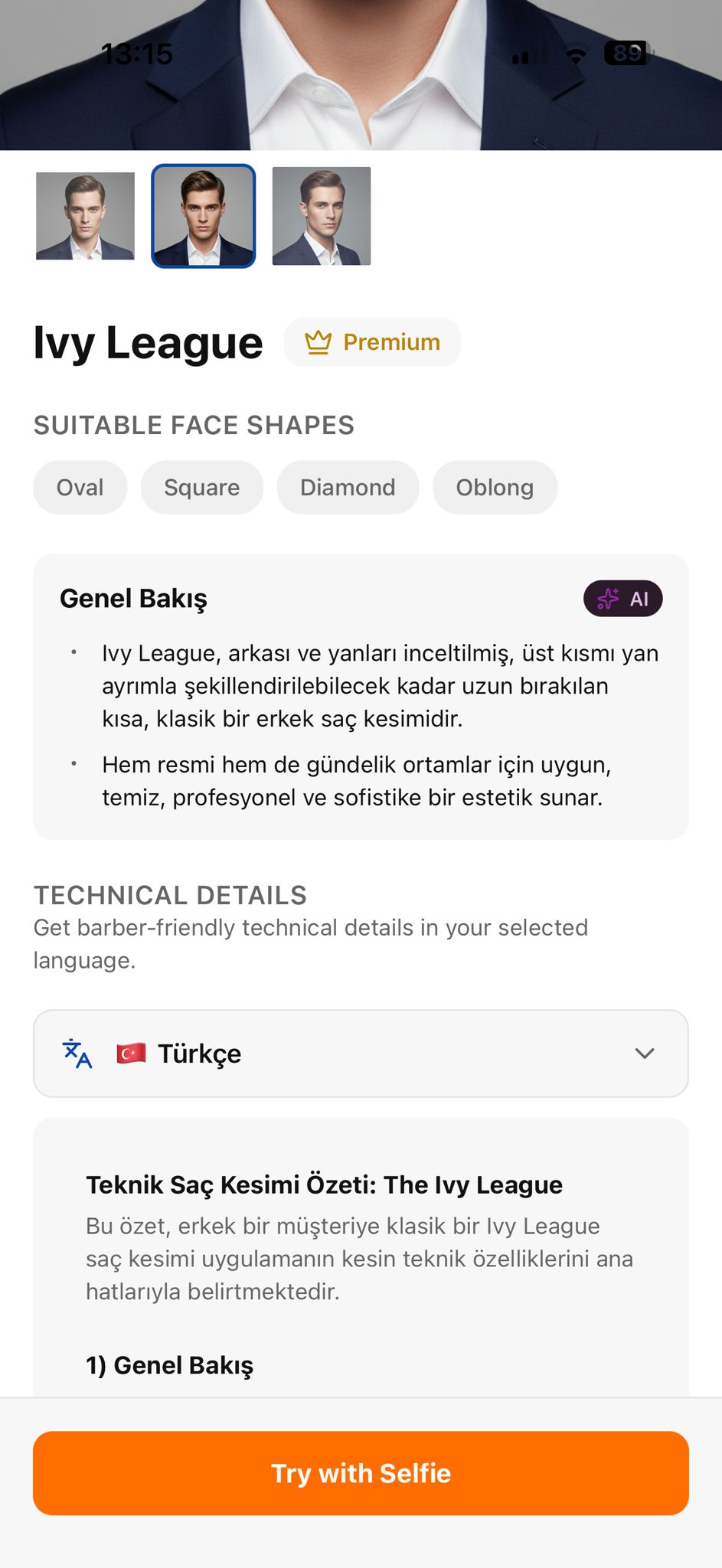
Task: Expand the language dropdown chevron
Action: pos(645,1053)
